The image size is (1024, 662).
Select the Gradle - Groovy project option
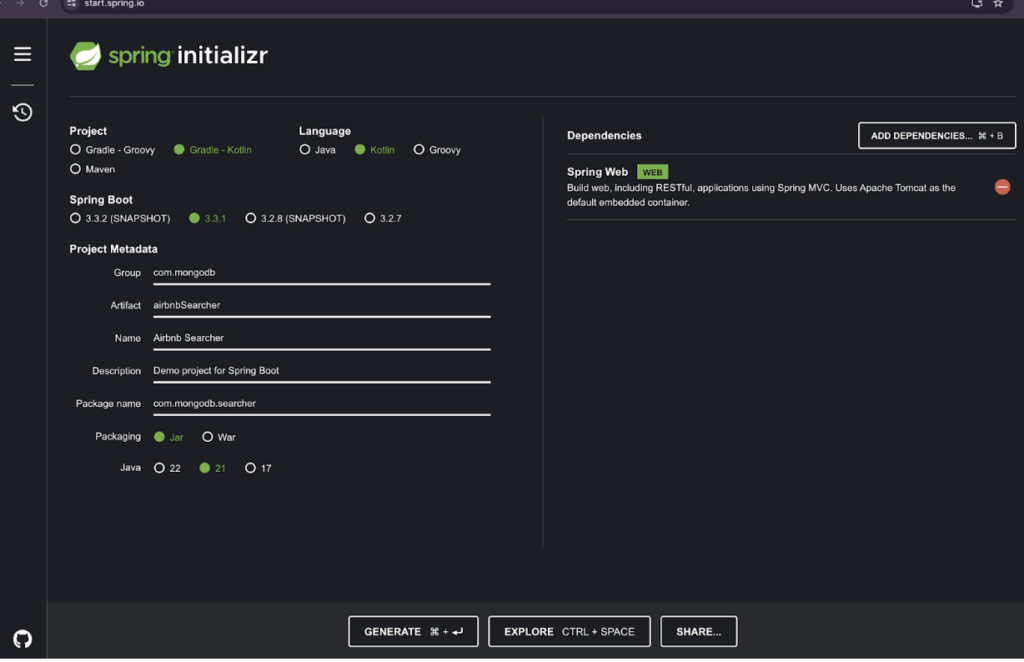[75, 150]
